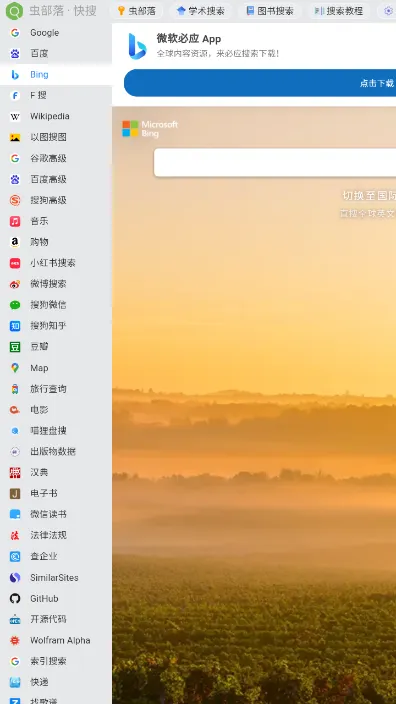The height and width of the screenshot is (704, 396).
Task: Open the 虫部落 tab
Action: pos(137,11)
